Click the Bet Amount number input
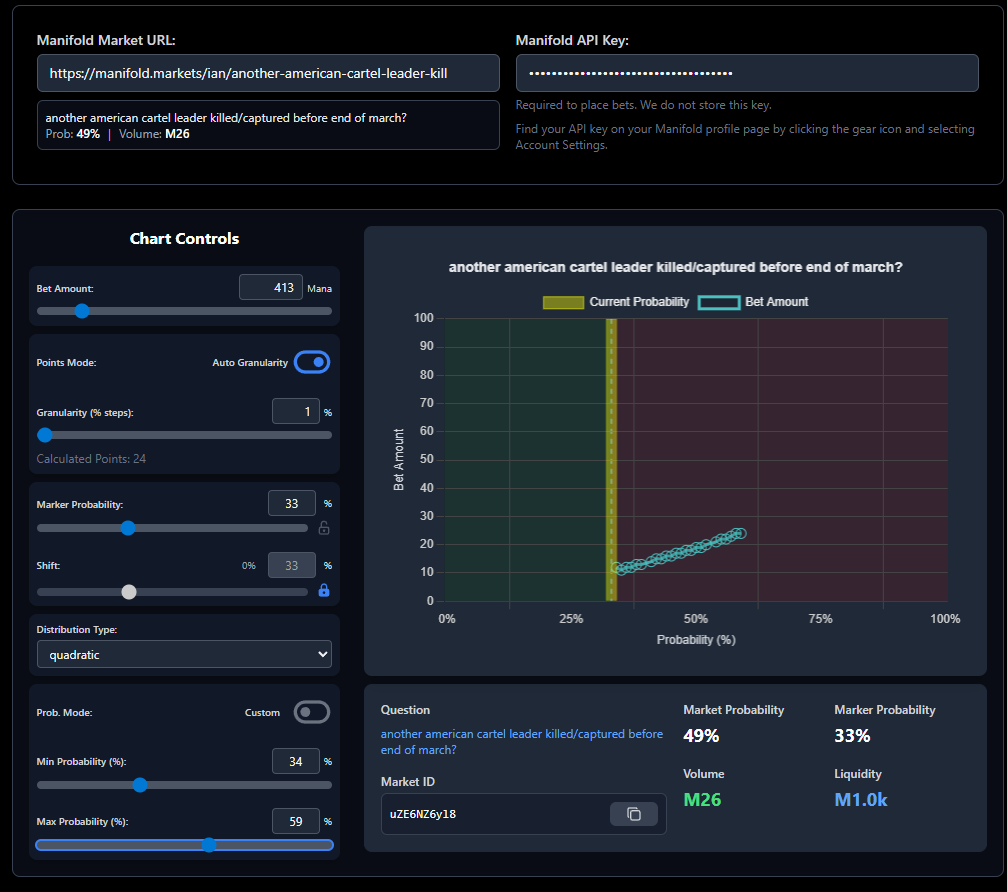Screen dimensions: 1007x892 point(270,288)
